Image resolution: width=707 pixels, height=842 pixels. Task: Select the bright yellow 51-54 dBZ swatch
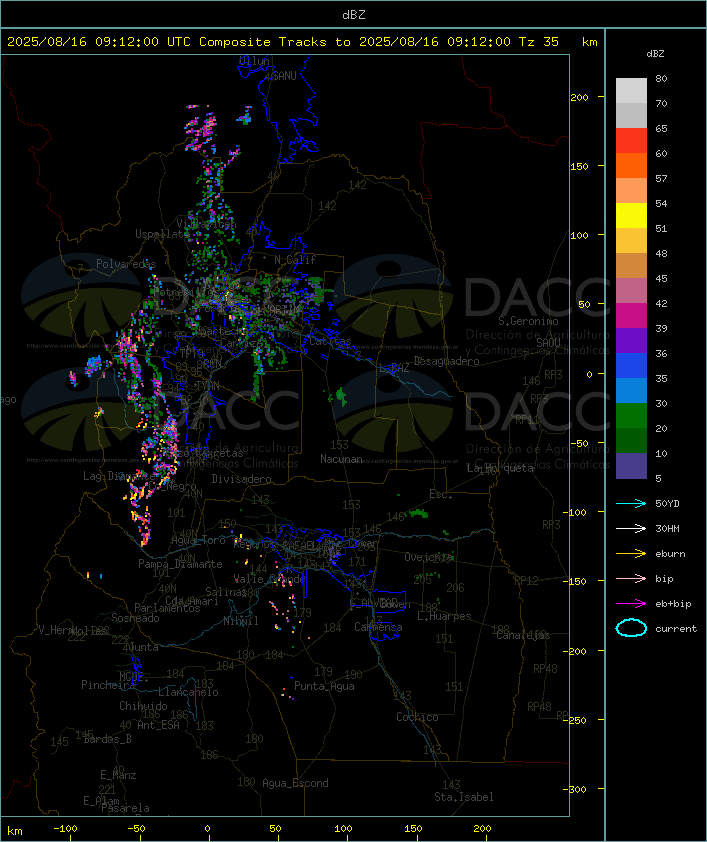tap(631, 215)
